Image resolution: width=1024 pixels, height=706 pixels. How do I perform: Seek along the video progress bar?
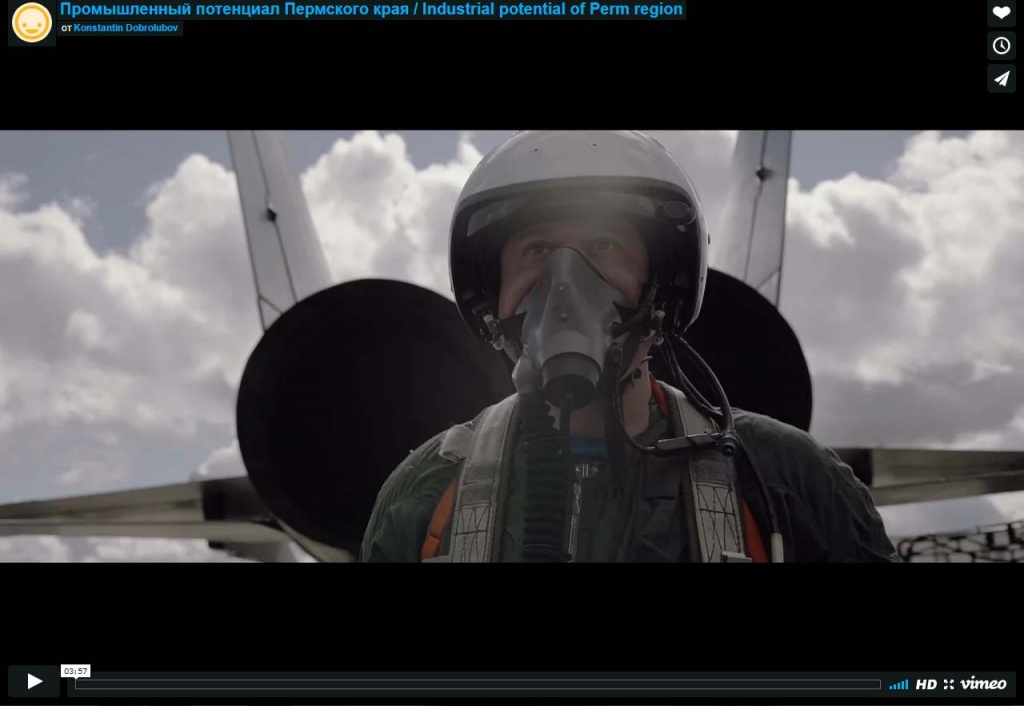[x=478, y=684]
